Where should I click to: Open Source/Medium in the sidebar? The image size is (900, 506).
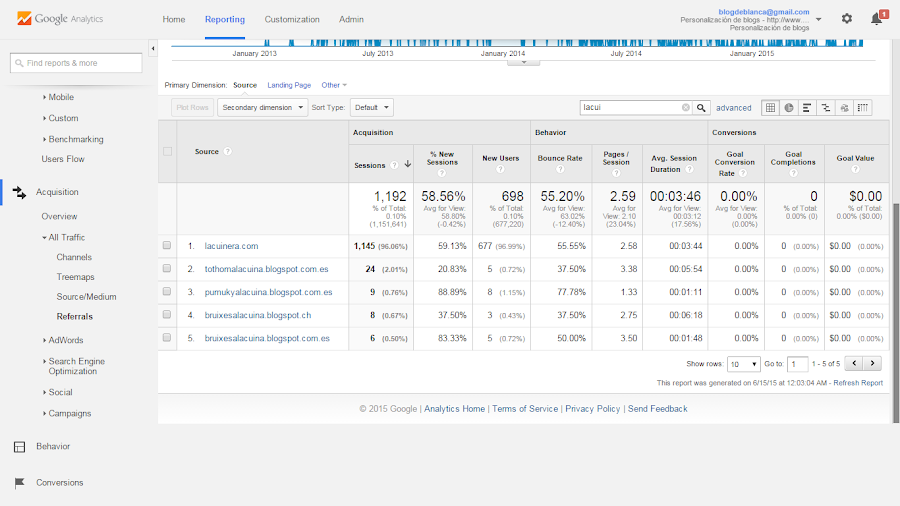coord(86,297)
